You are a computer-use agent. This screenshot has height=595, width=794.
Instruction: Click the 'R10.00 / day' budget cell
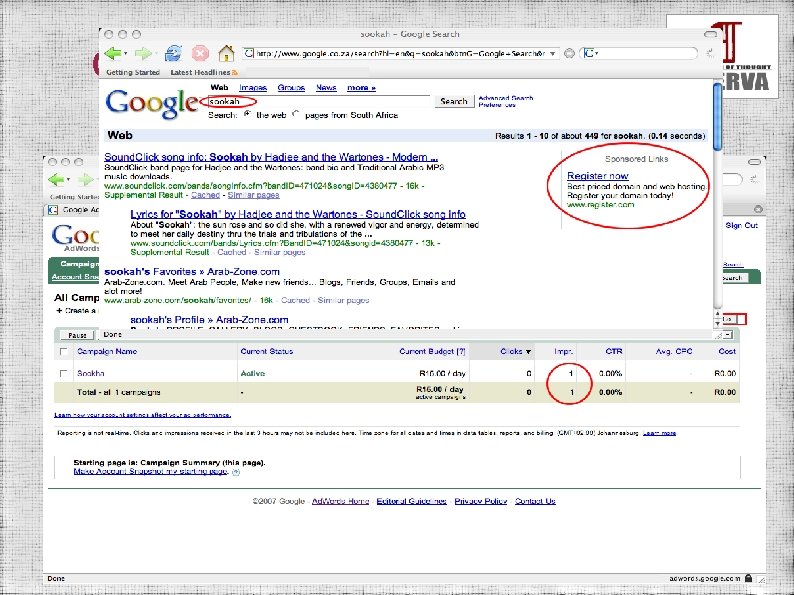(x=442, y=373)
